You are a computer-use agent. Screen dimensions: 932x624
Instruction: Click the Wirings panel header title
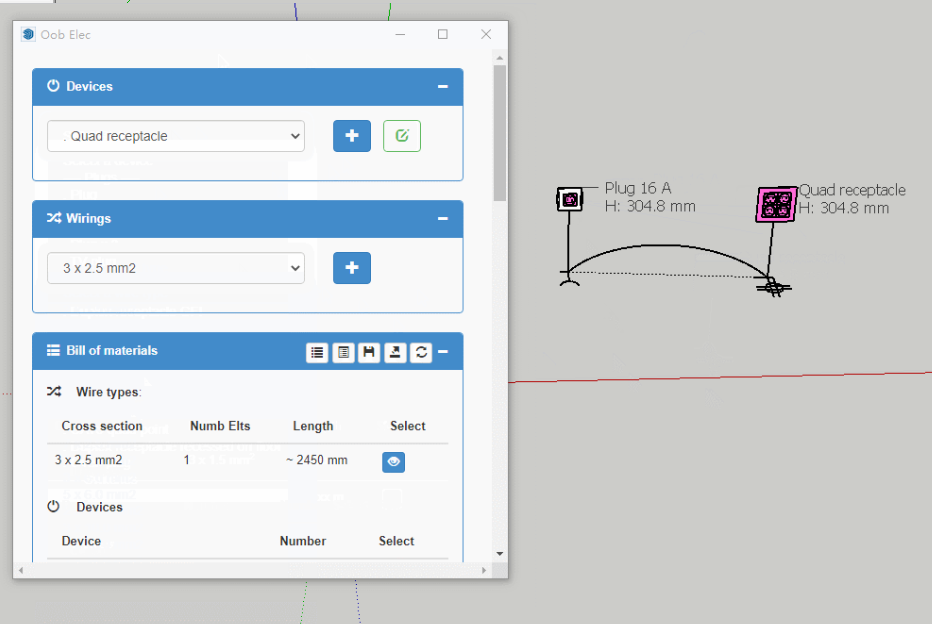click(x=88, y=219)
